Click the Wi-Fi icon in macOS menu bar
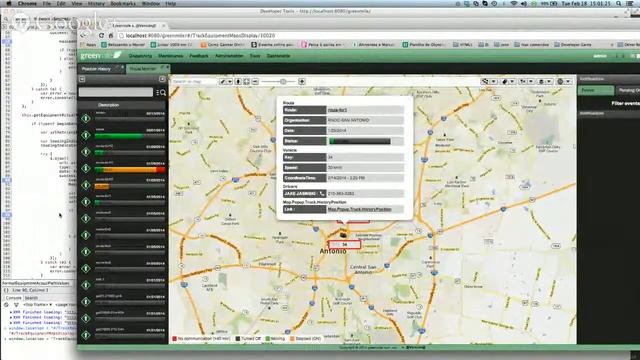 point(513,3)
